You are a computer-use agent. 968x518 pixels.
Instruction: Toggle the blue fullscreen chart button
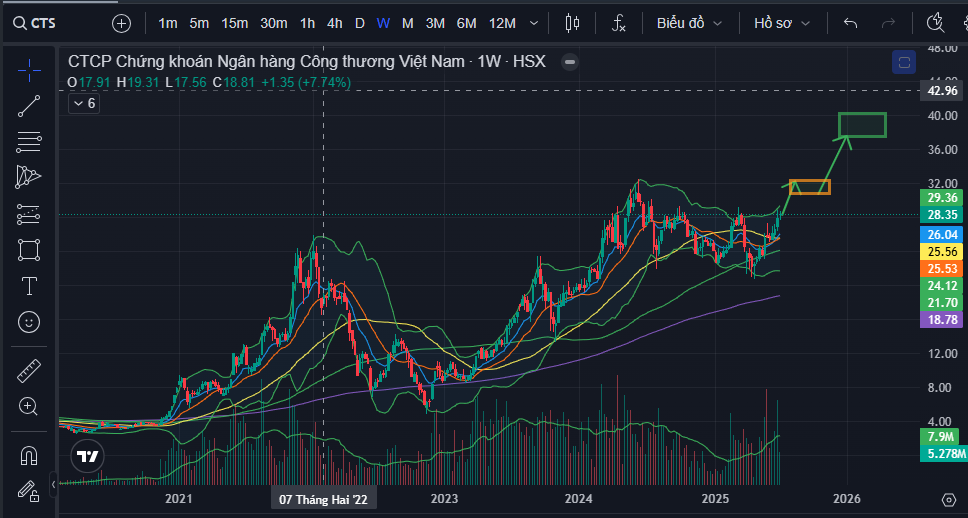[904, 63]
